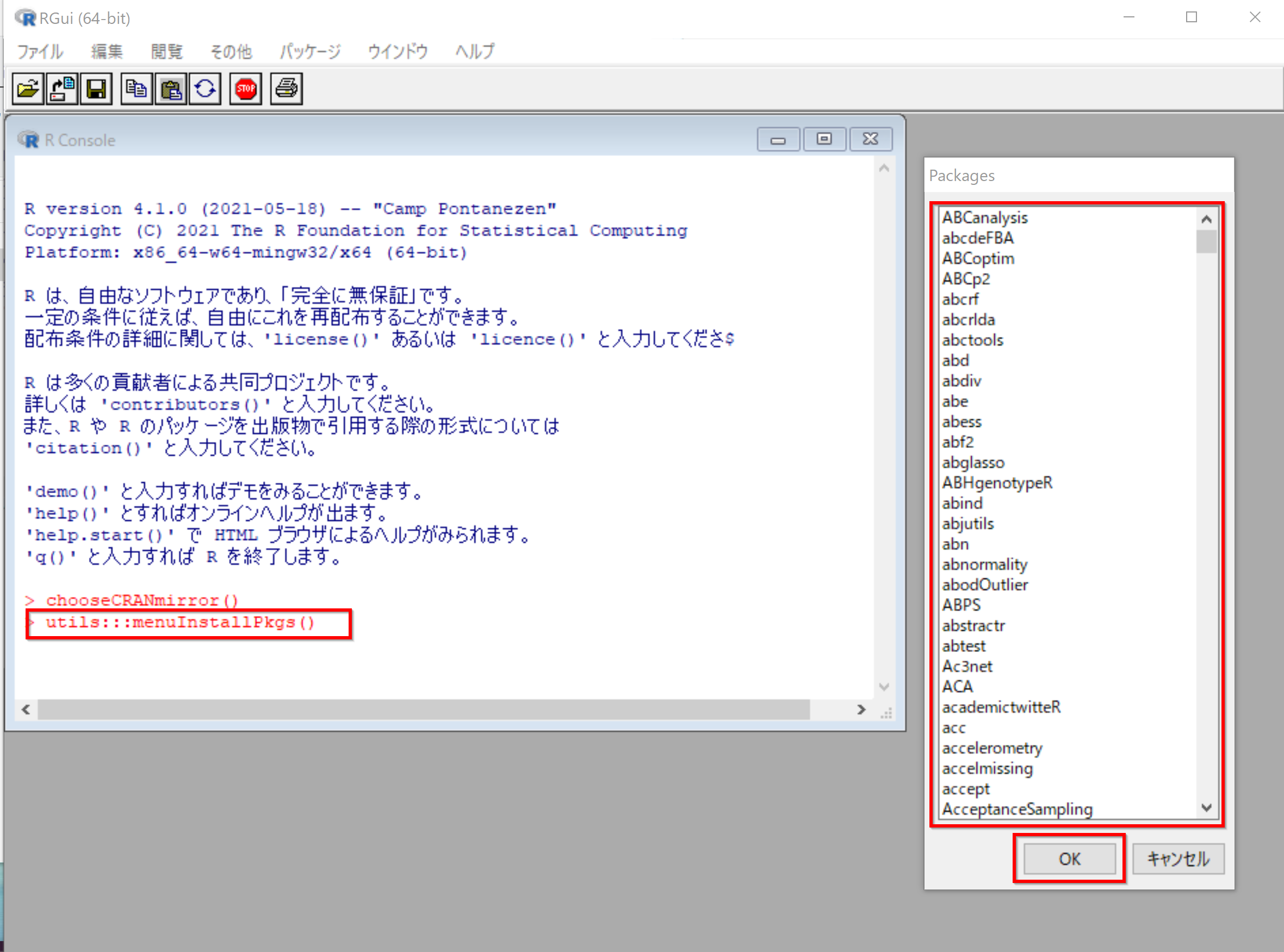Screen dimensions: 1284x952
Task: Select abtest package
Action: pos(1068,646)
